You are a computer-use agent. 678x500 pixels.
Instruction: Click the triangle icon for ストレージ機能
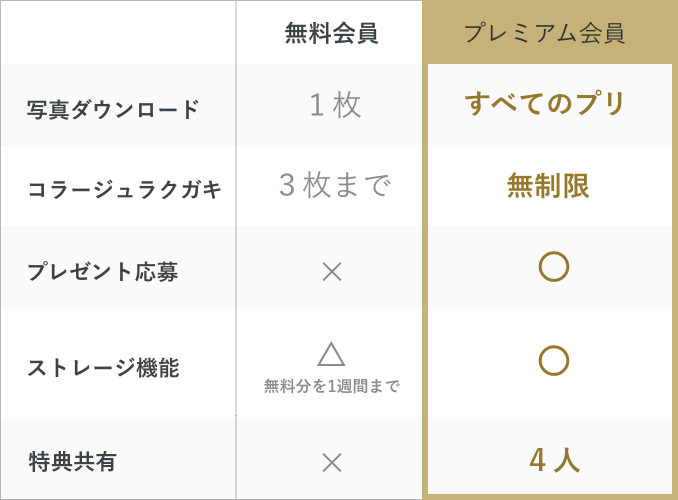pos(331,354)
